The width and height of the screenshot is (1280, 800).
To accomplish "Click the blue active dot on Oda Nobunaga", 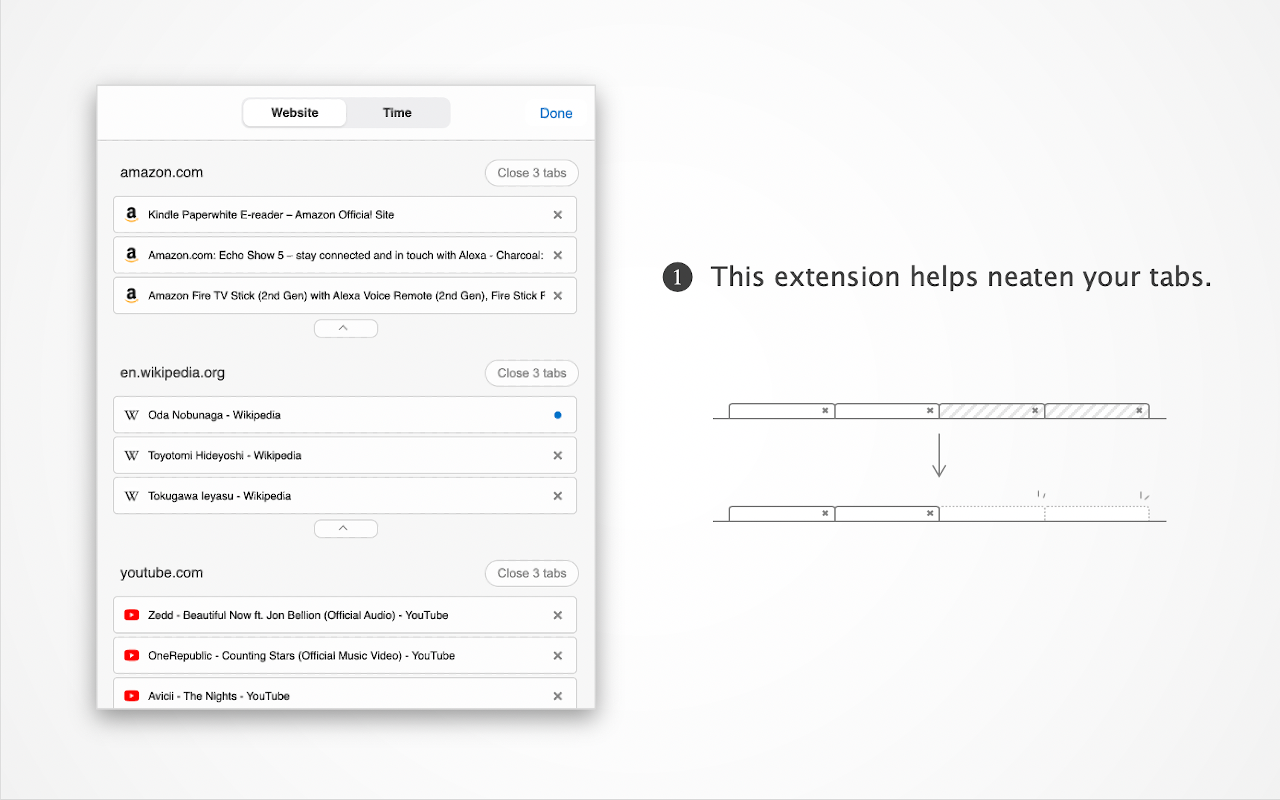I will (558, 415).
